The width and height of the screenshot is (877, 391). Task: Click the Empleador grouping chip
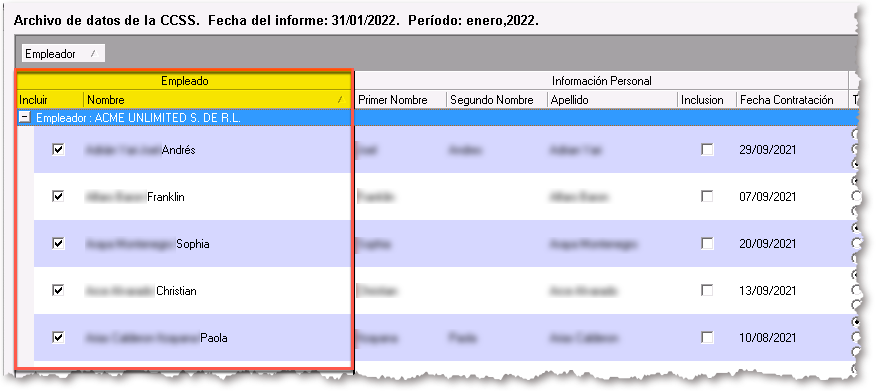63,54
